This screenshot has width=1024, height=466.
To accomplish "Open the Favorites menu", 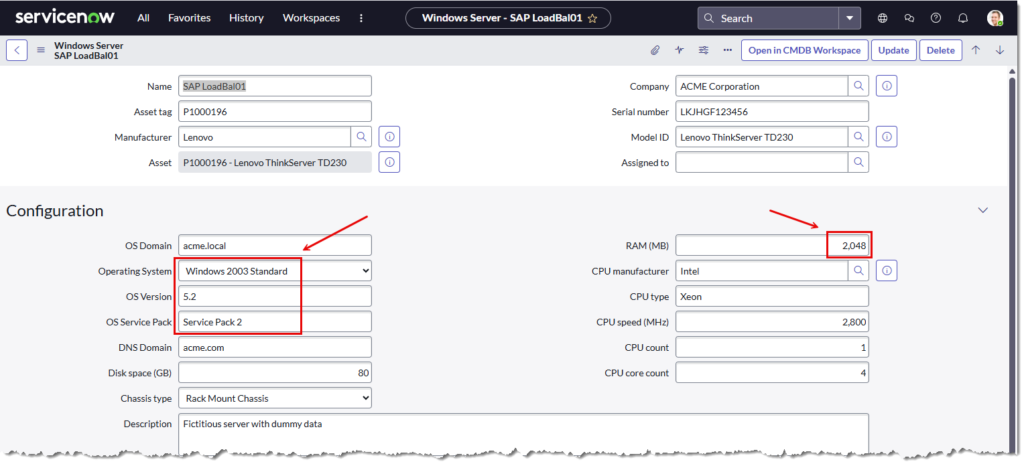I will [189, 18].
